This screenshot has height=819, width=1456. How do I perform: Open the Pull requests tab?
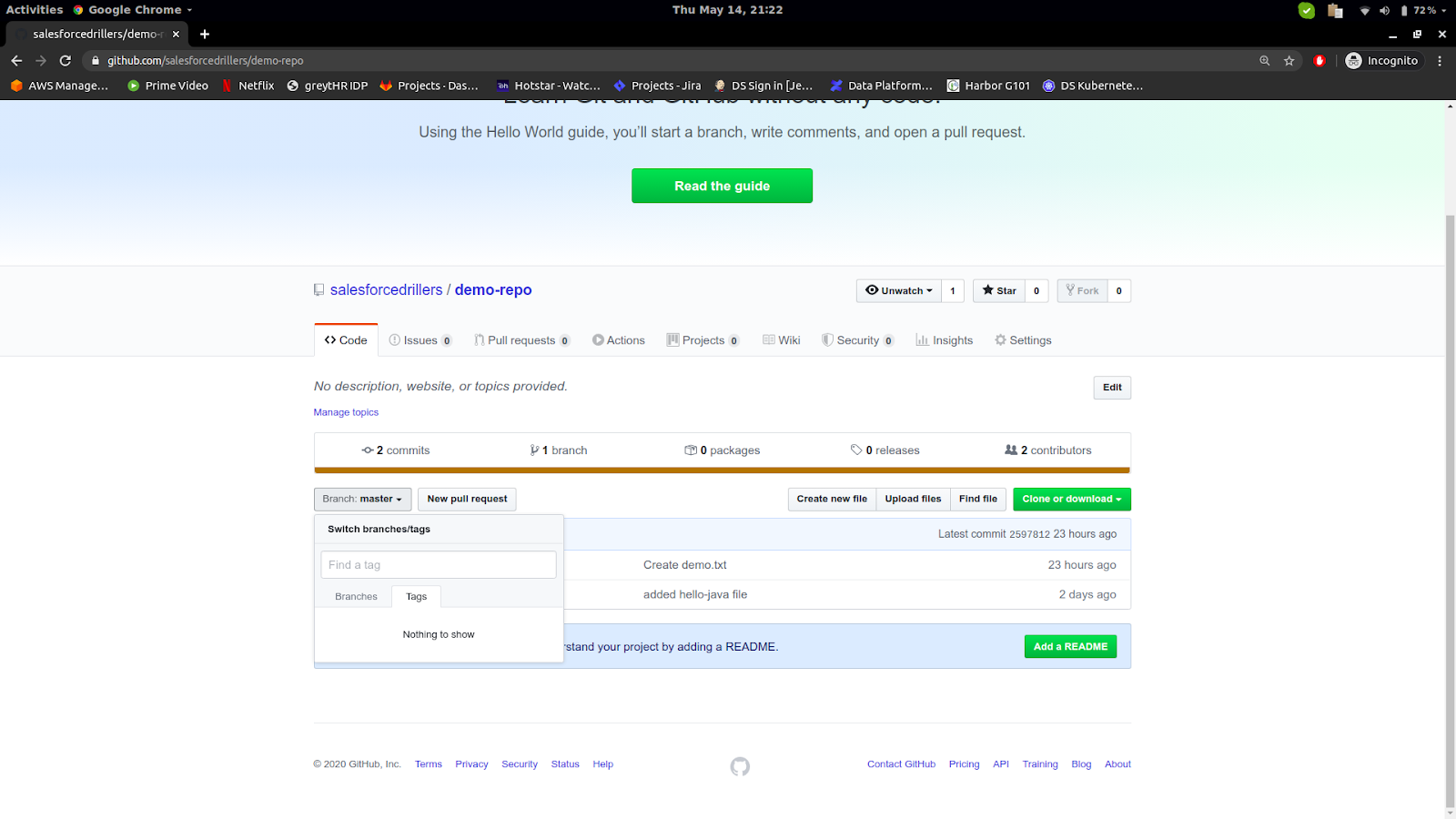[x=522, y=340]
